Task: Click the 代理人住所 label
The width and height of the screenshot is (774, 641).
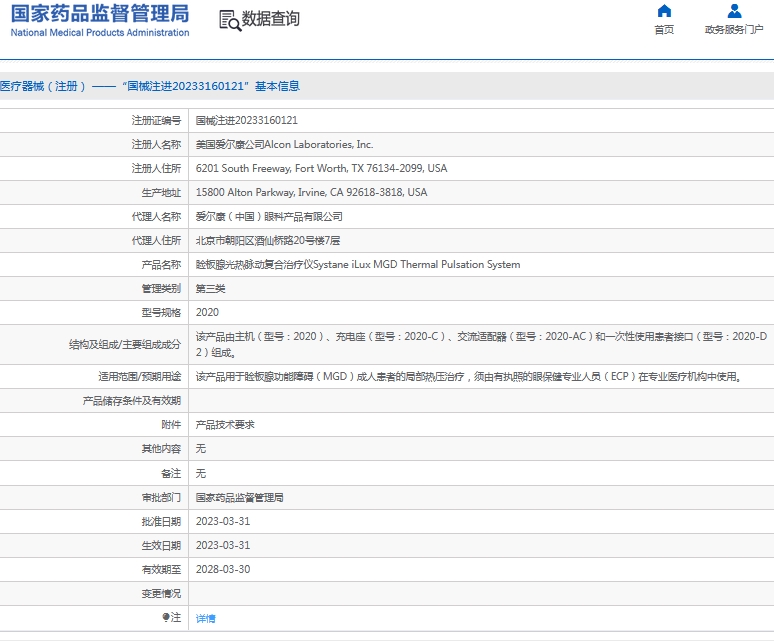Action: click(x=156, y=241)
